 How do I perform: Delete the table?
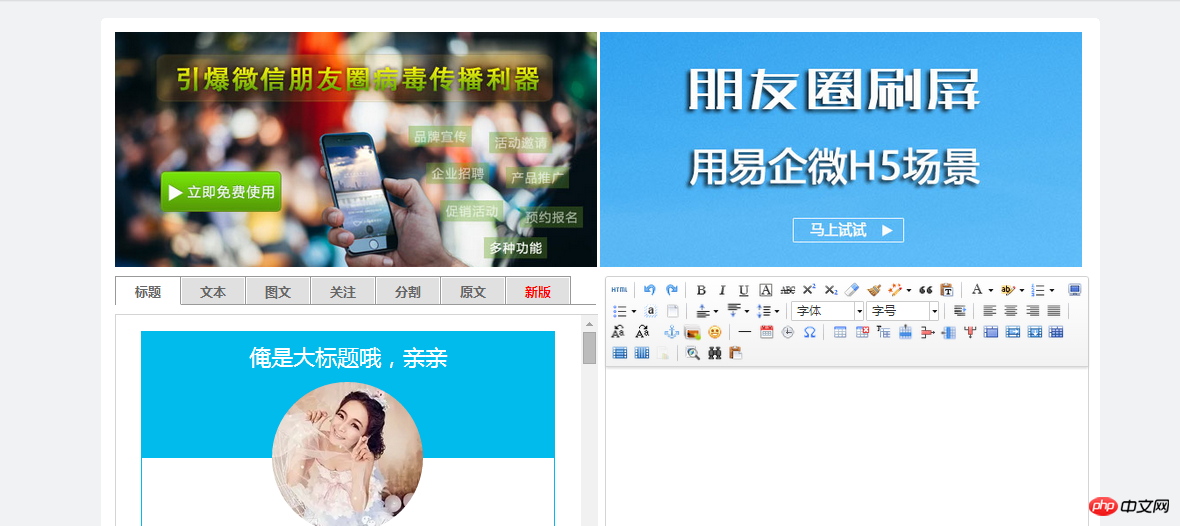coord(862,333)
